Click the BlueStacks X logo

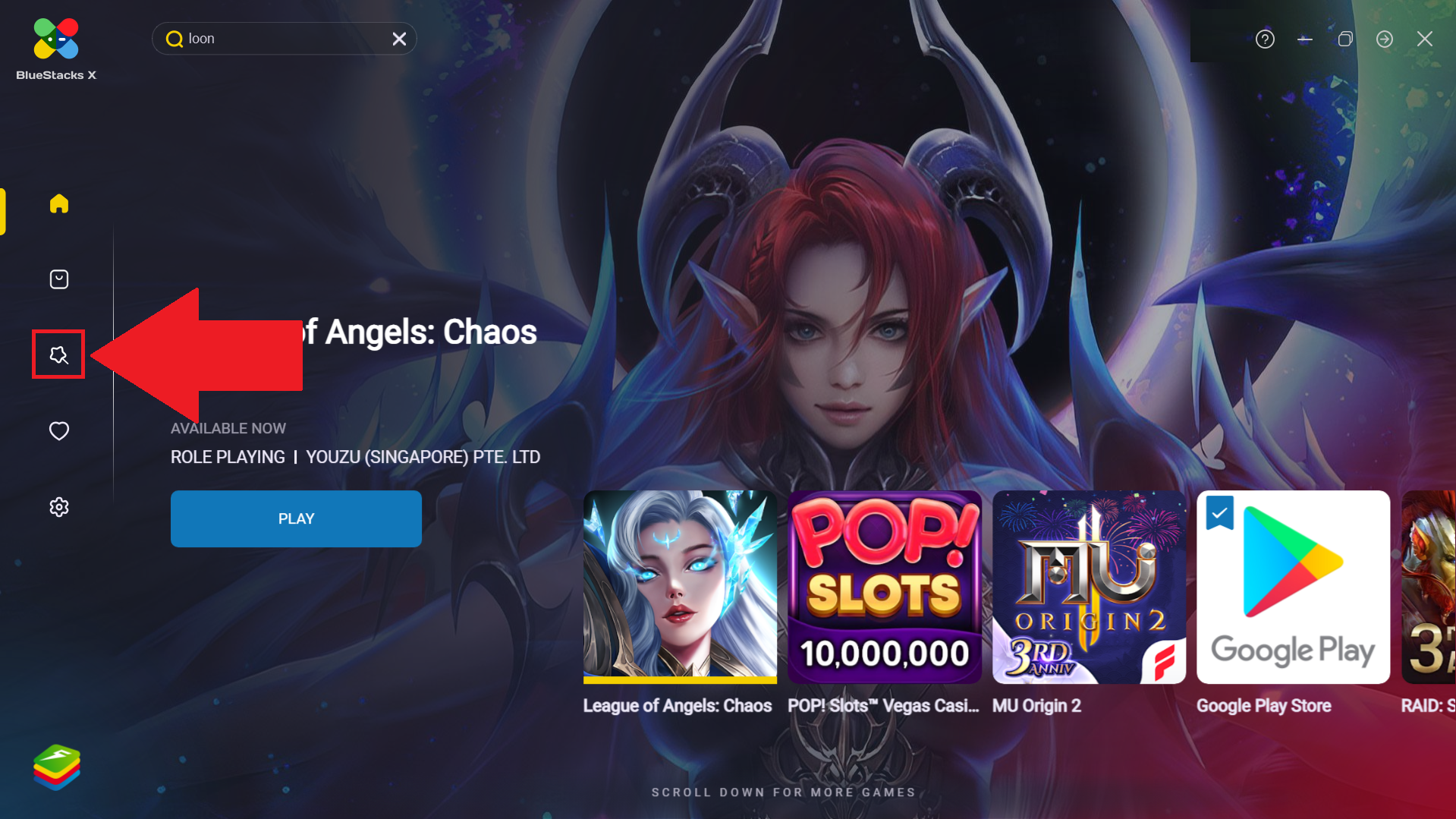pyautogui.click(x=56, y=48)
